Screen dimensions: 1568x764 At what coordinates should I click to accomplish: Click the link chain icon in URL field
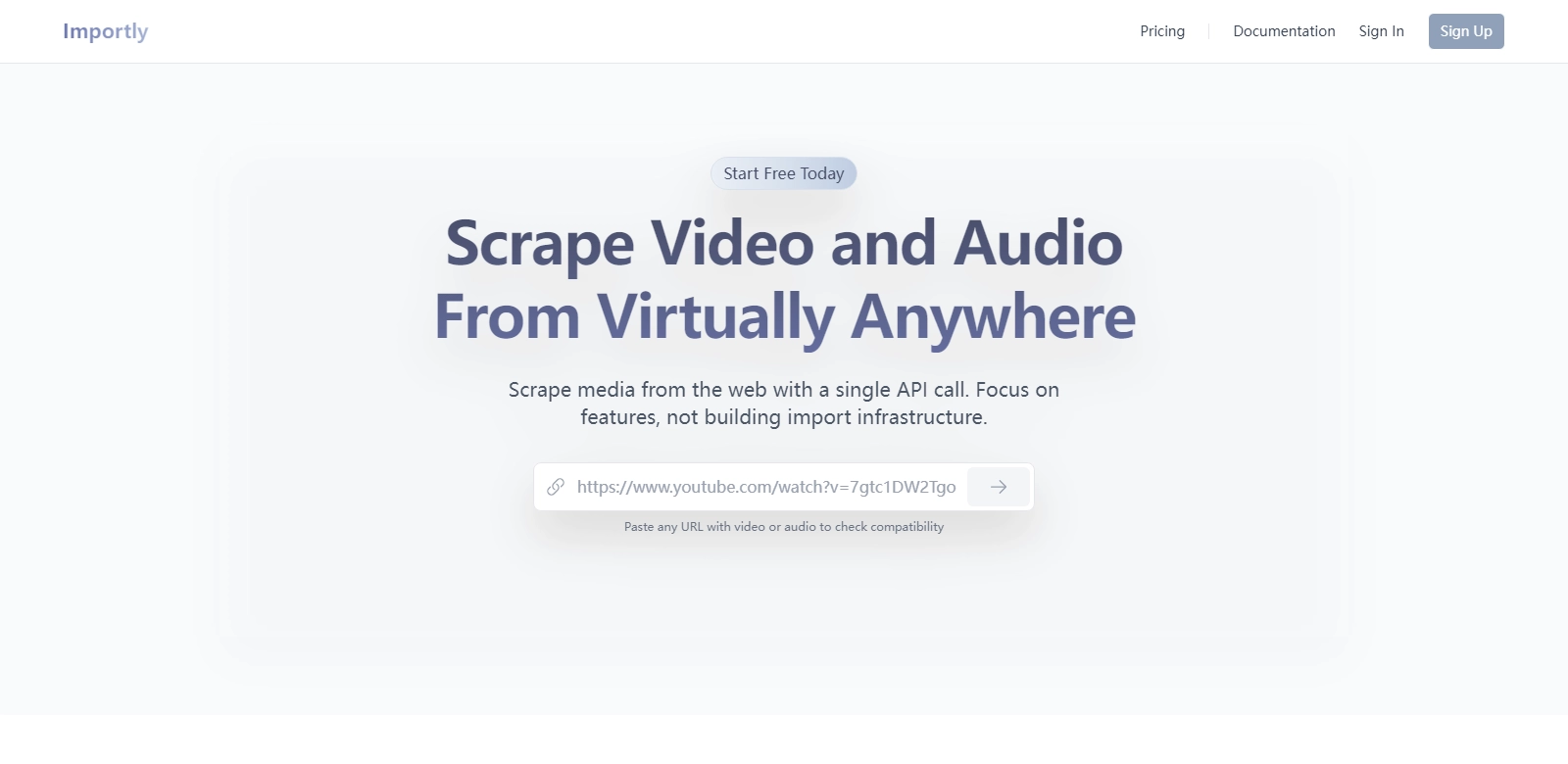[x=556, y=487]
